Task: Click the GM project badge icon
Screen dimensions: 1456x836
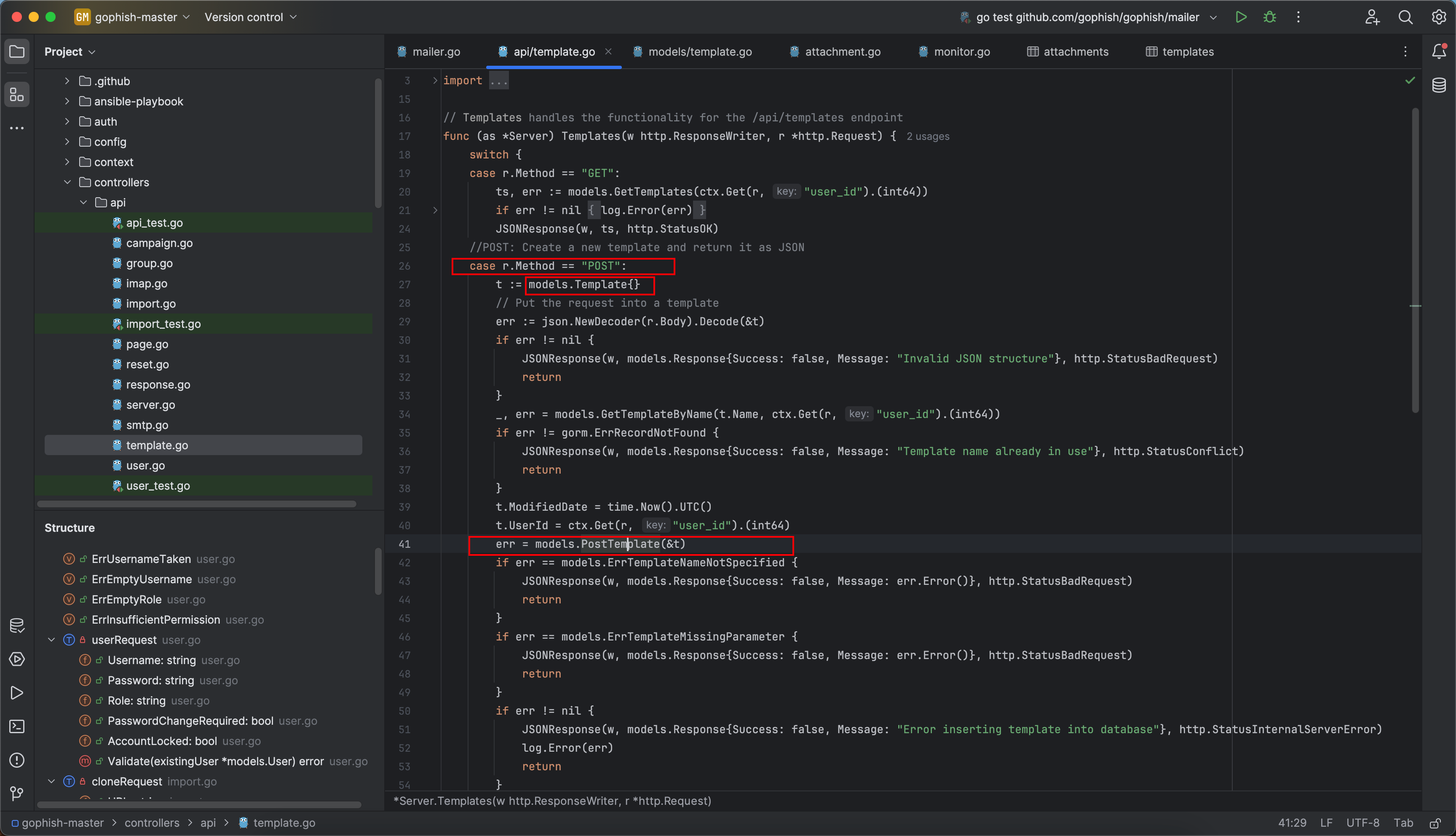Action: [82, 17]
